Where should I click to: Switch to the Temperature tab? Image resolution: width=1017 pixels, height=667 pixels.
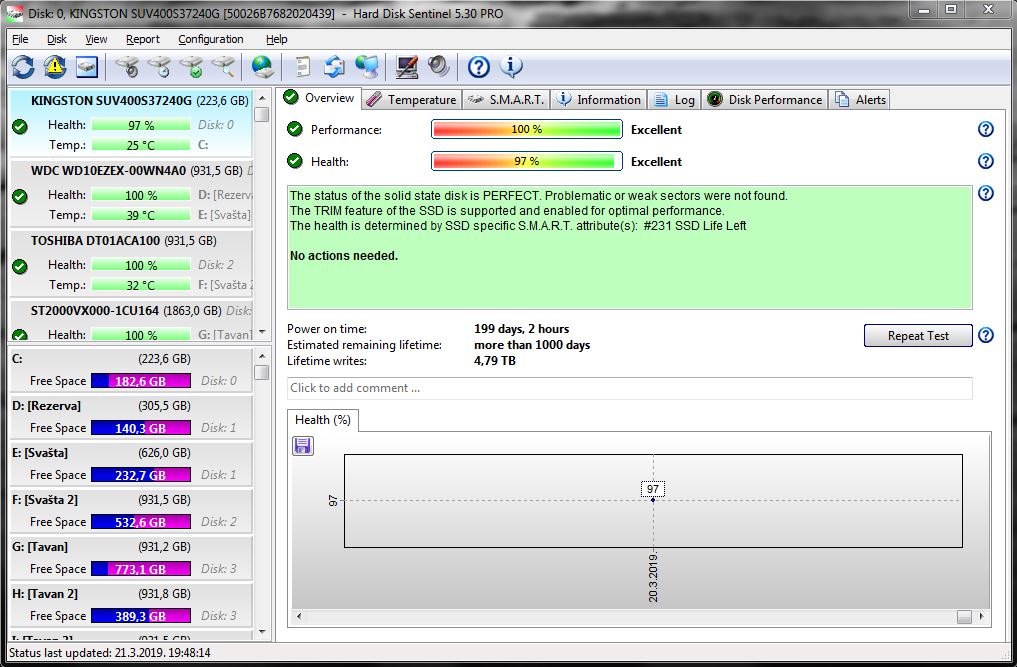point(411,99)
